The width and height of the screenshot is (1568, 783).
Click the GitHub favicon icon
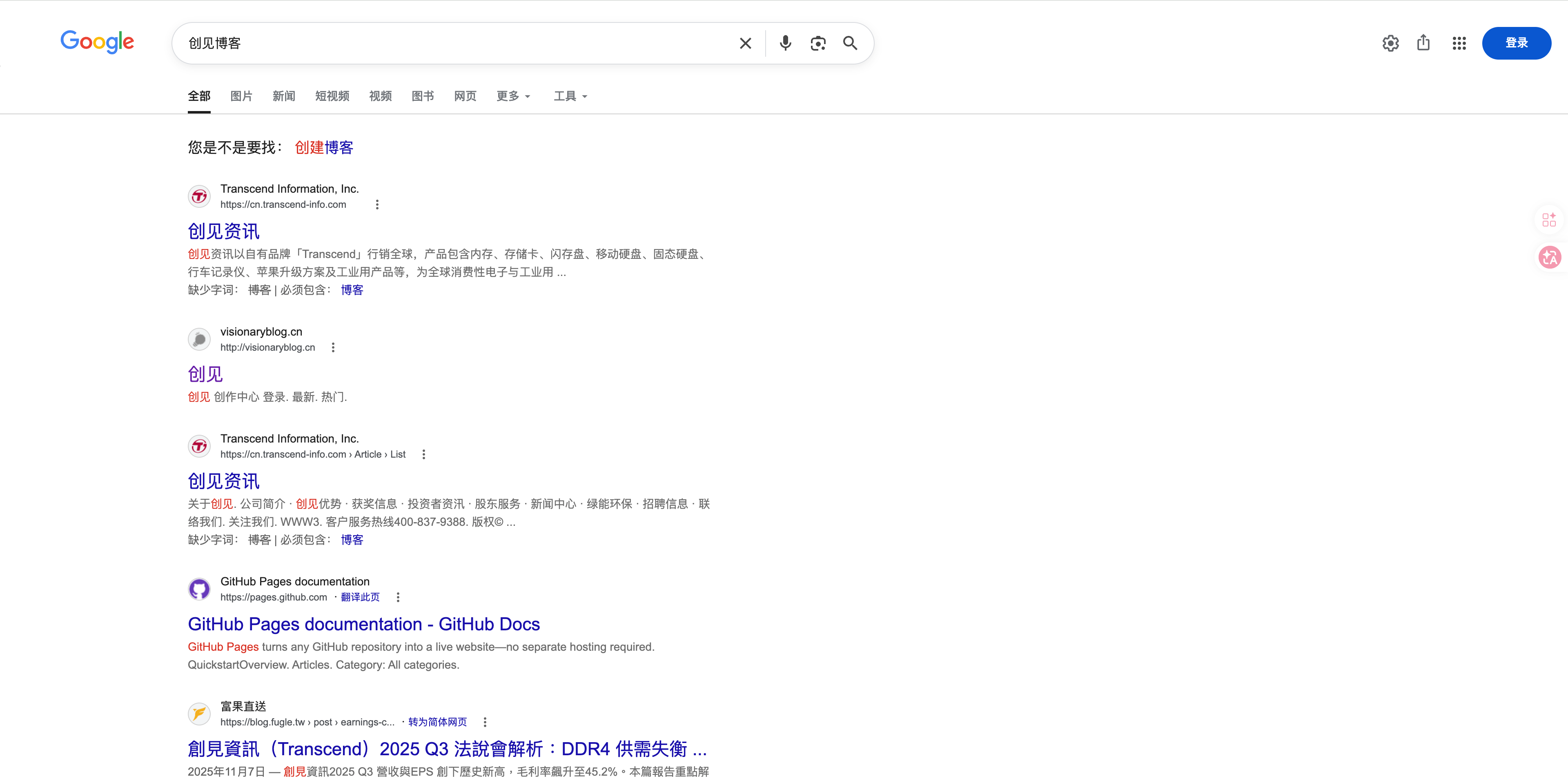pyautogui.click(x=199, y=589)
